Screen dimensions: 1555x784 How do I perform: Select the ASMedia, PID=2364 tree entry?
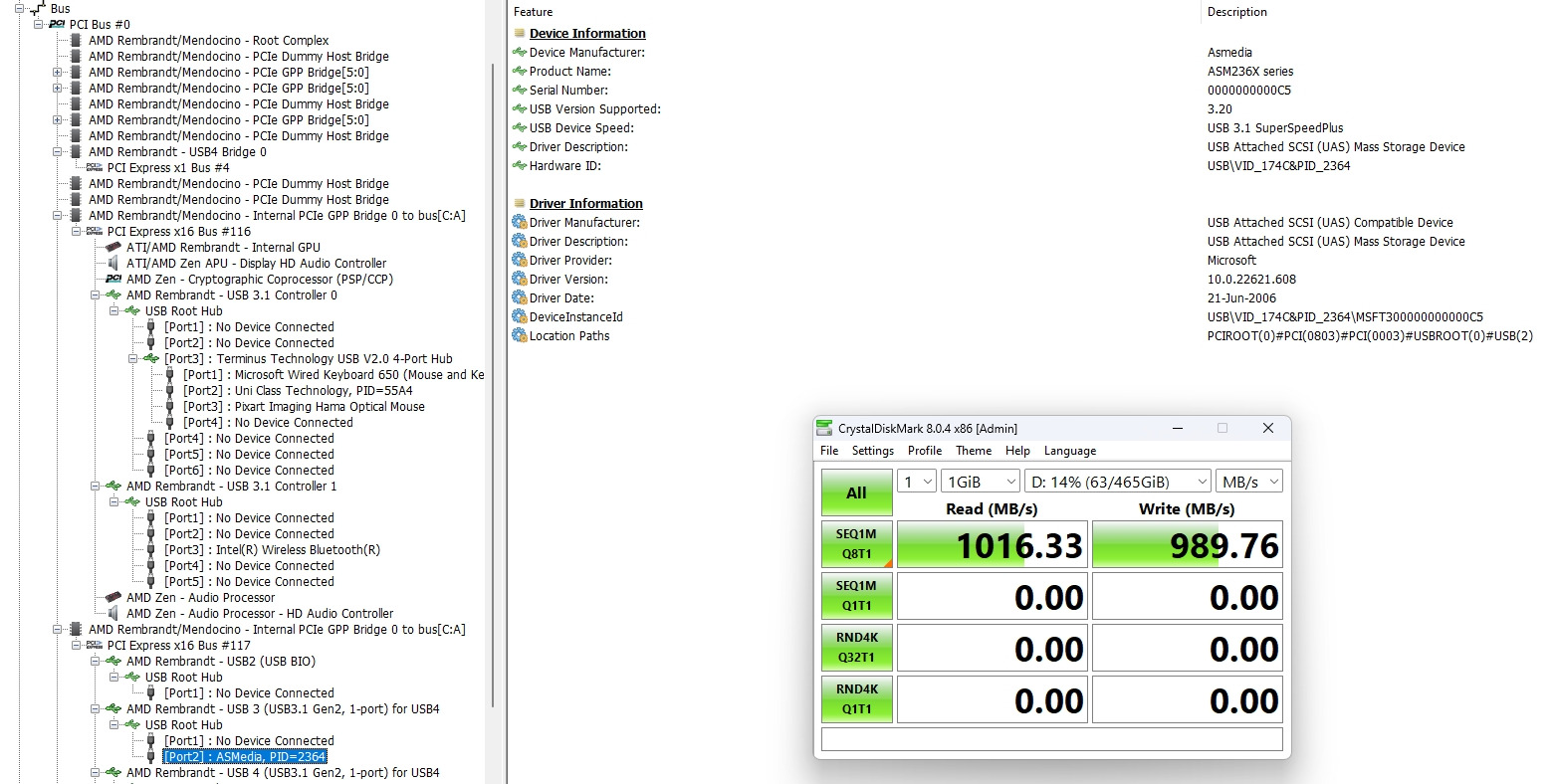(245, 756)
